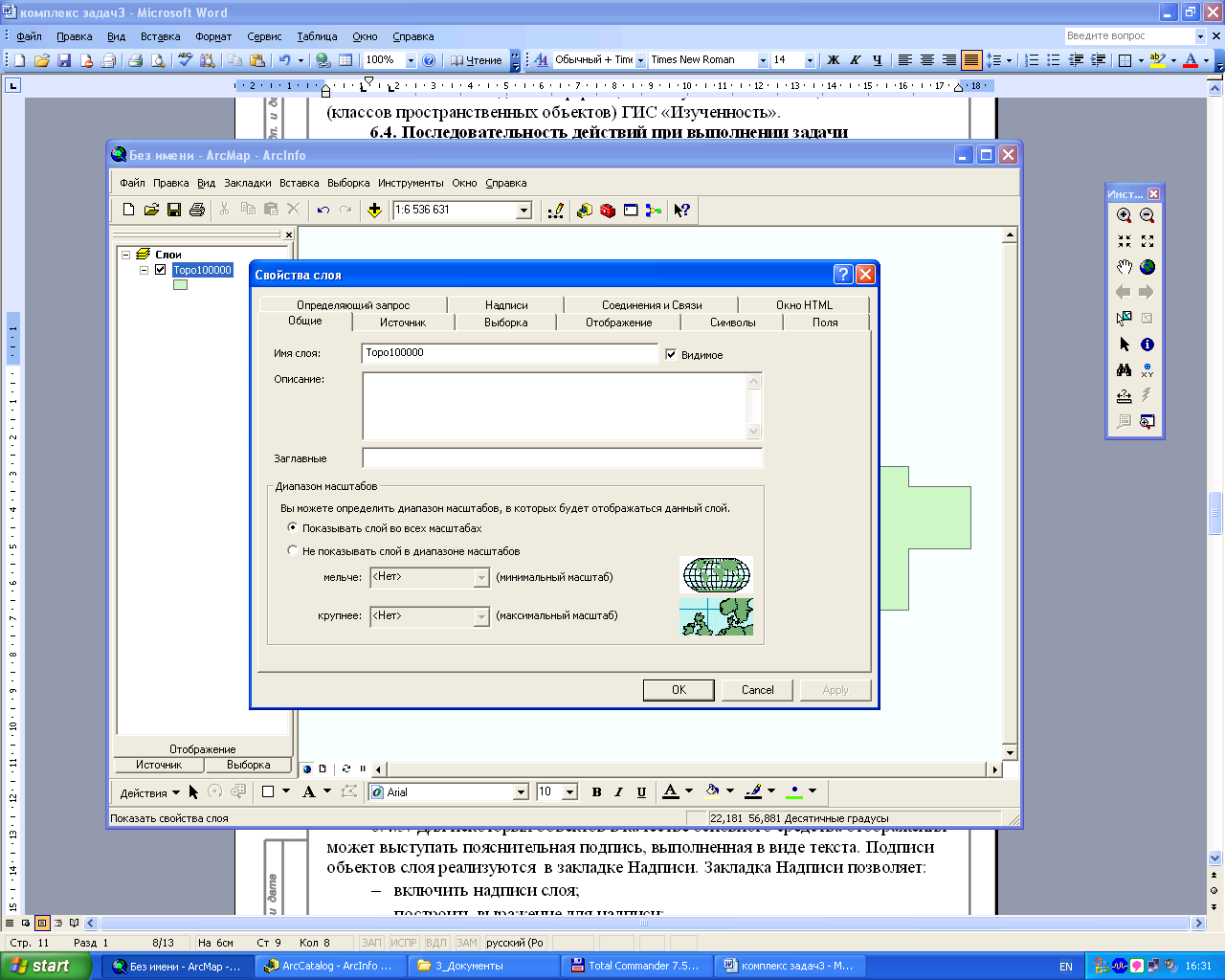Click Windows start button
Viewport: 1225px width, 980px height.
tap(46, 966)
